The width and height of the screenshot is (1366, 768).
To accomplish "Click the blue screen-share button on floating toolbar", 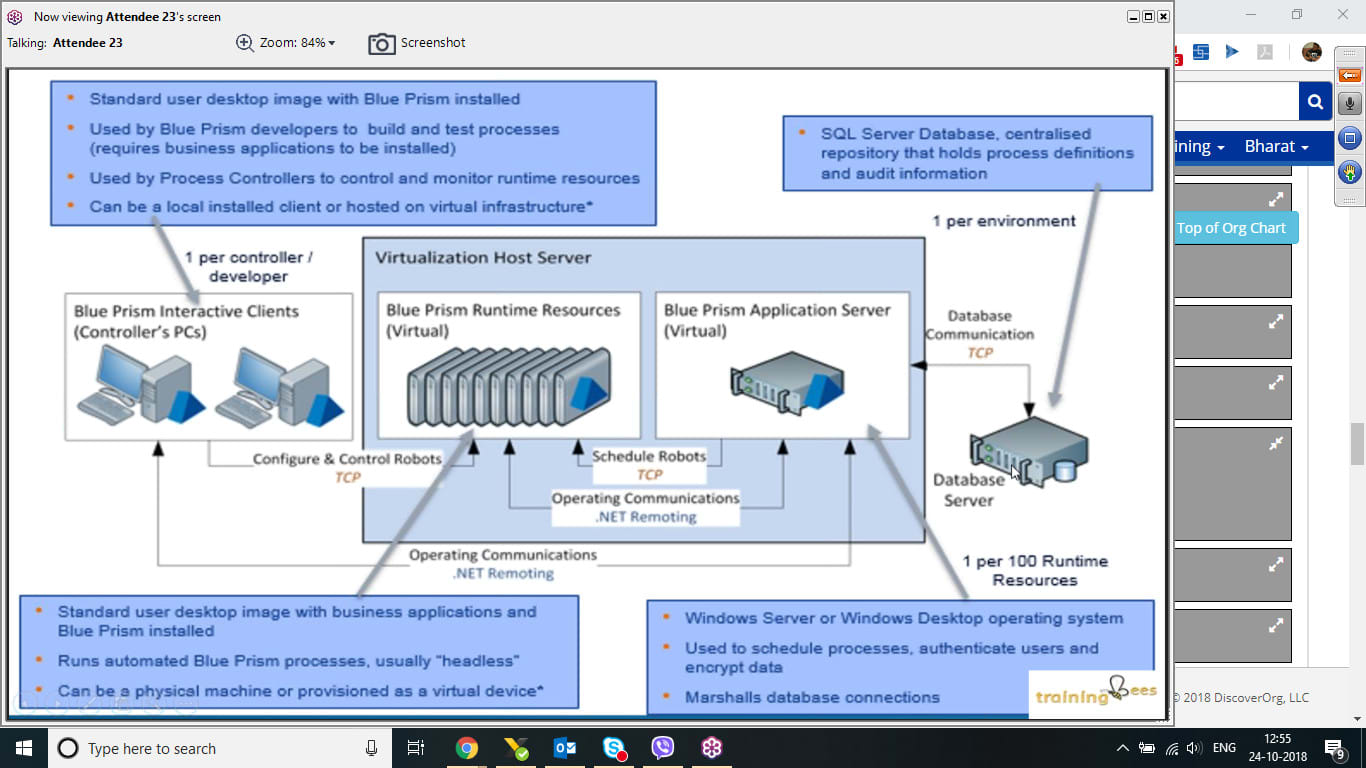I will [1350, 138].
